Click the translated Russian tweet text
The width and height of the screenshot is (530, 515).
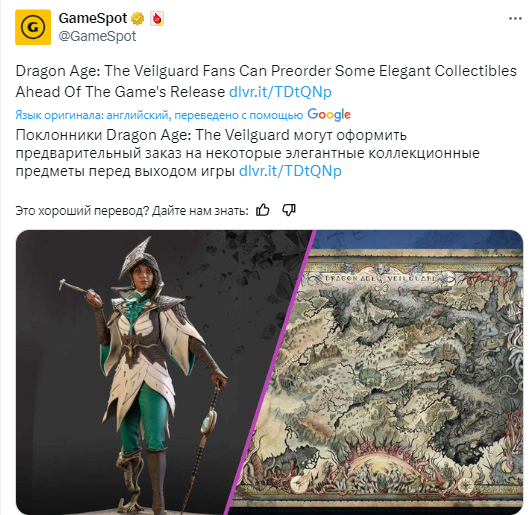point(247,153)
